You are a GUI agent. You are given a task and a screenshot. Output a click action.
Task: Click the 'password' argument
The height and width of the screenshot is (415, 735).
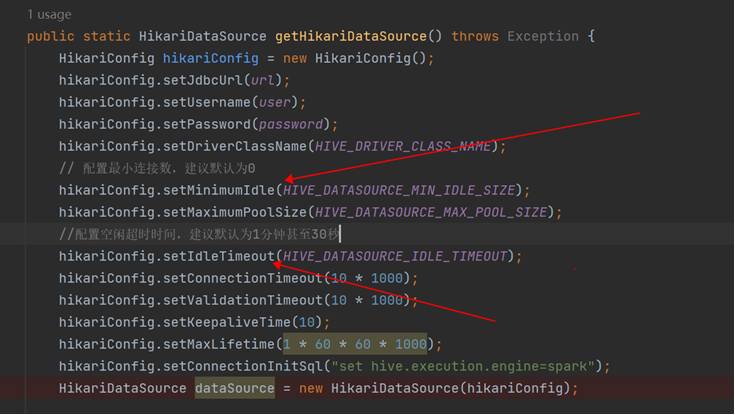(x=291, y=124)
